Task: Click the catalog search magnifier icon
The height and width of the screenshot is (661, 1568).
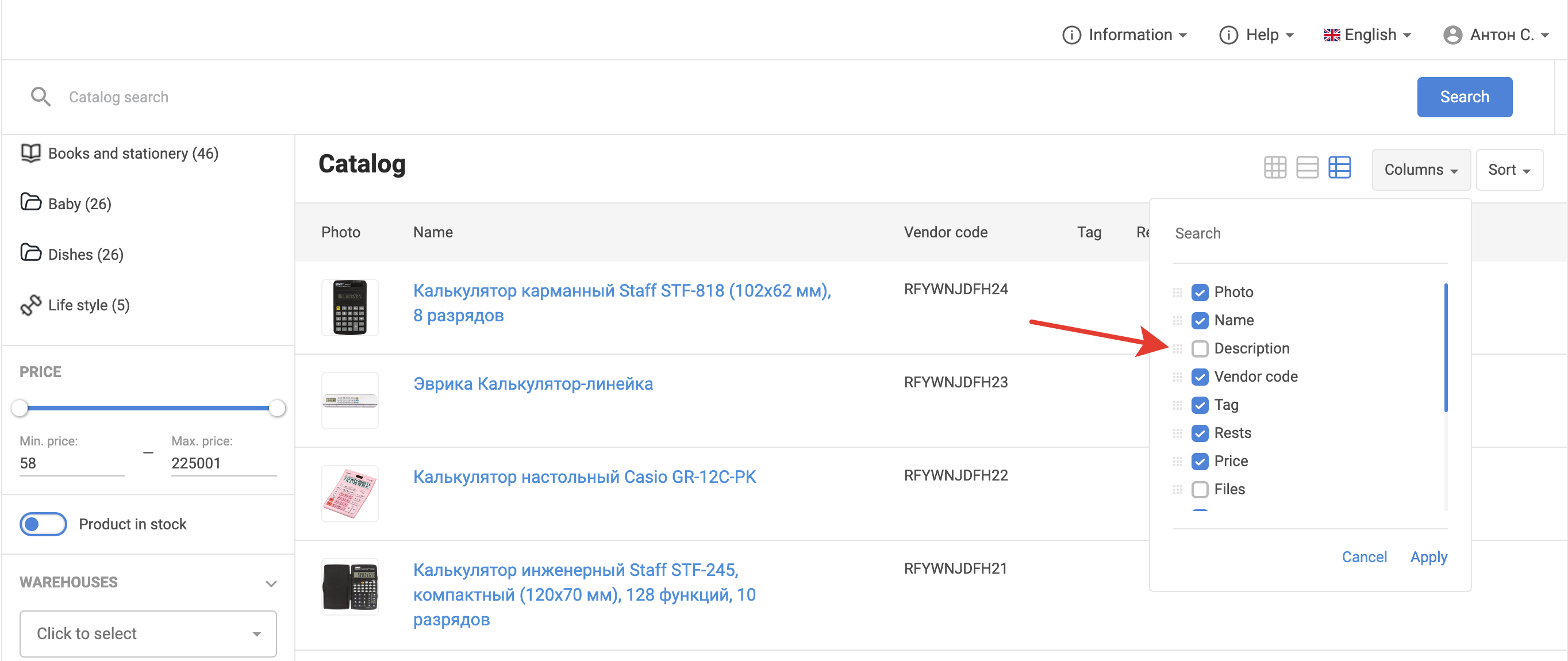Action: pyautogui.click(x=40, y=97)
